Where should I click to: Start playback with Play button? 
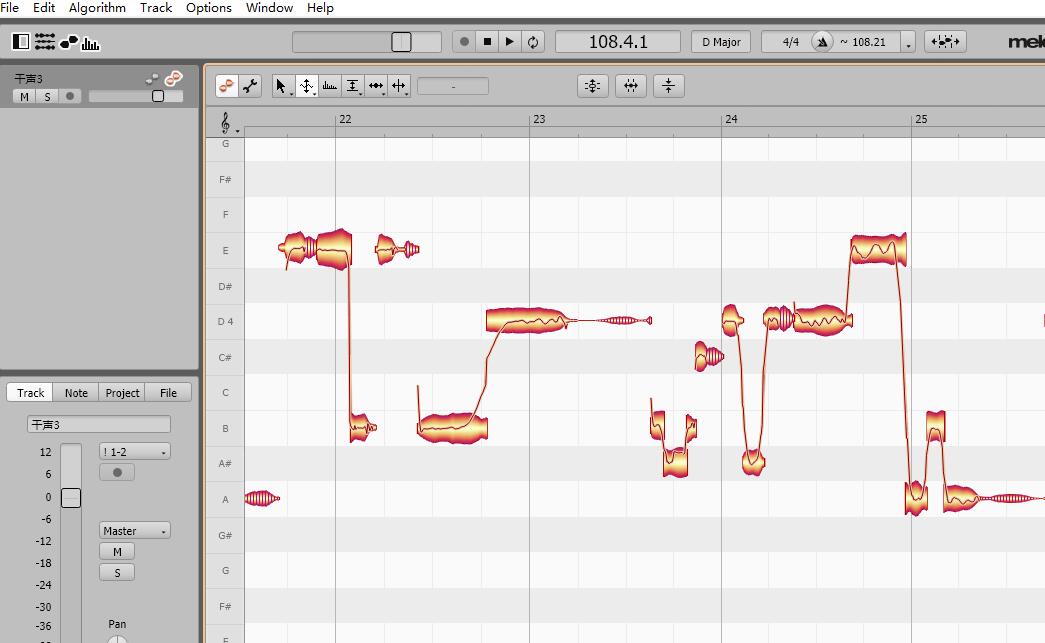(509, 42)
